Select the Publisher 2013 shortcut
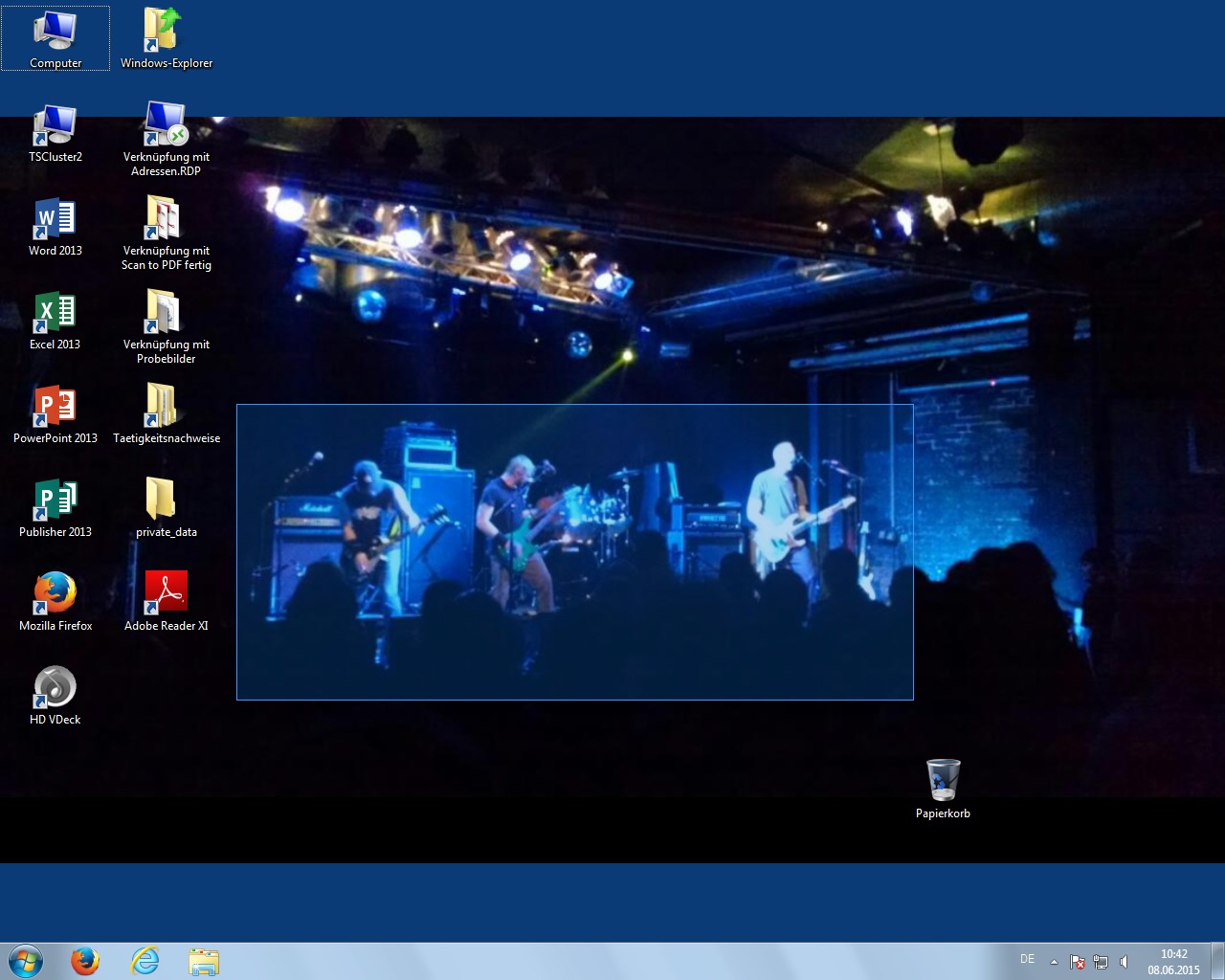The height and width of the screenshot is (980, 1225). (56, 503)
